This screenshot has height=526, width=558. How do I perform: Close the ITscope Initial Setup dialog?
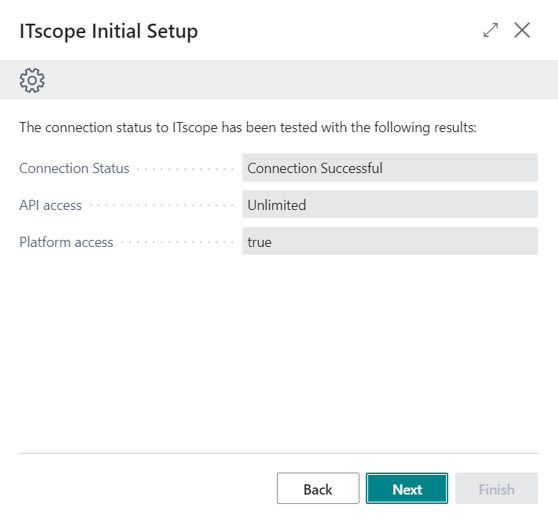522,30
